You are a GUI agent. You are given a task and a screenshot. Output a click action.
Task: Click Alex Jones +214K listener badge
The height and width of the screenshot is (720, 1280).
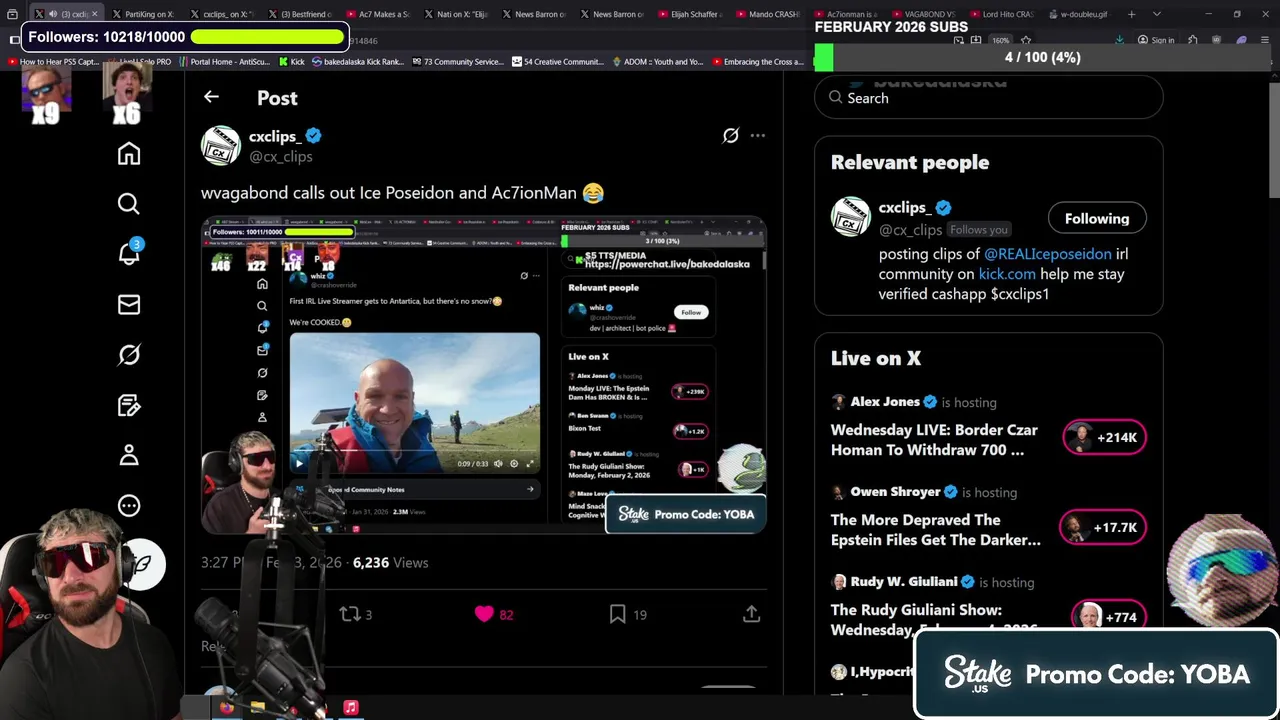click(x=1104, y=437)
